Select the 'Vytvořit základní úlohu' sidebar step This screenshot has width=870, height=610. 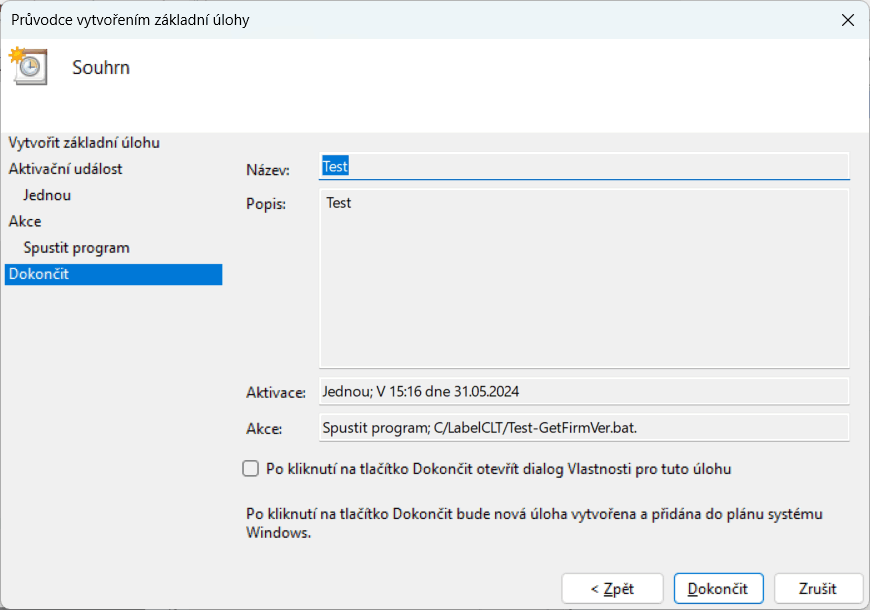84,143
